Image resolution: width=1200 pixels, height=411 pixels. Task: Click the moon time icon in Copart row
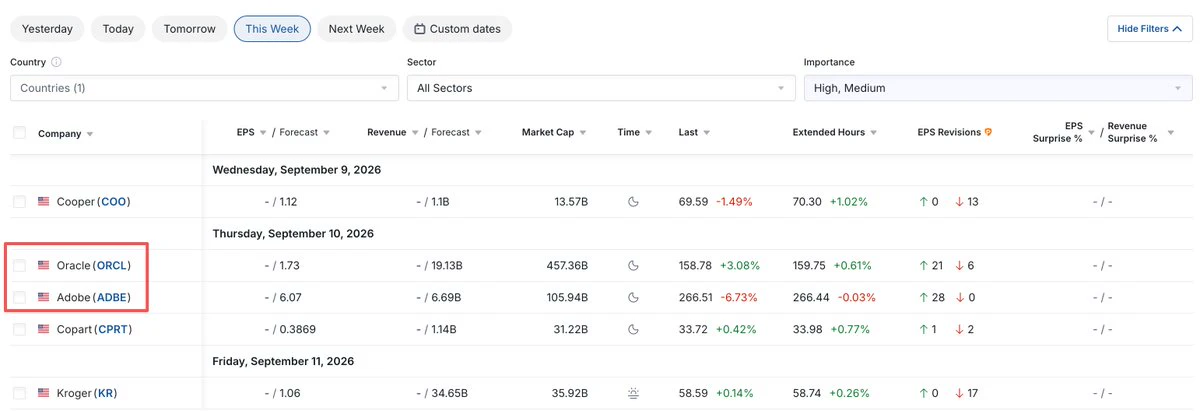[633, 329]
